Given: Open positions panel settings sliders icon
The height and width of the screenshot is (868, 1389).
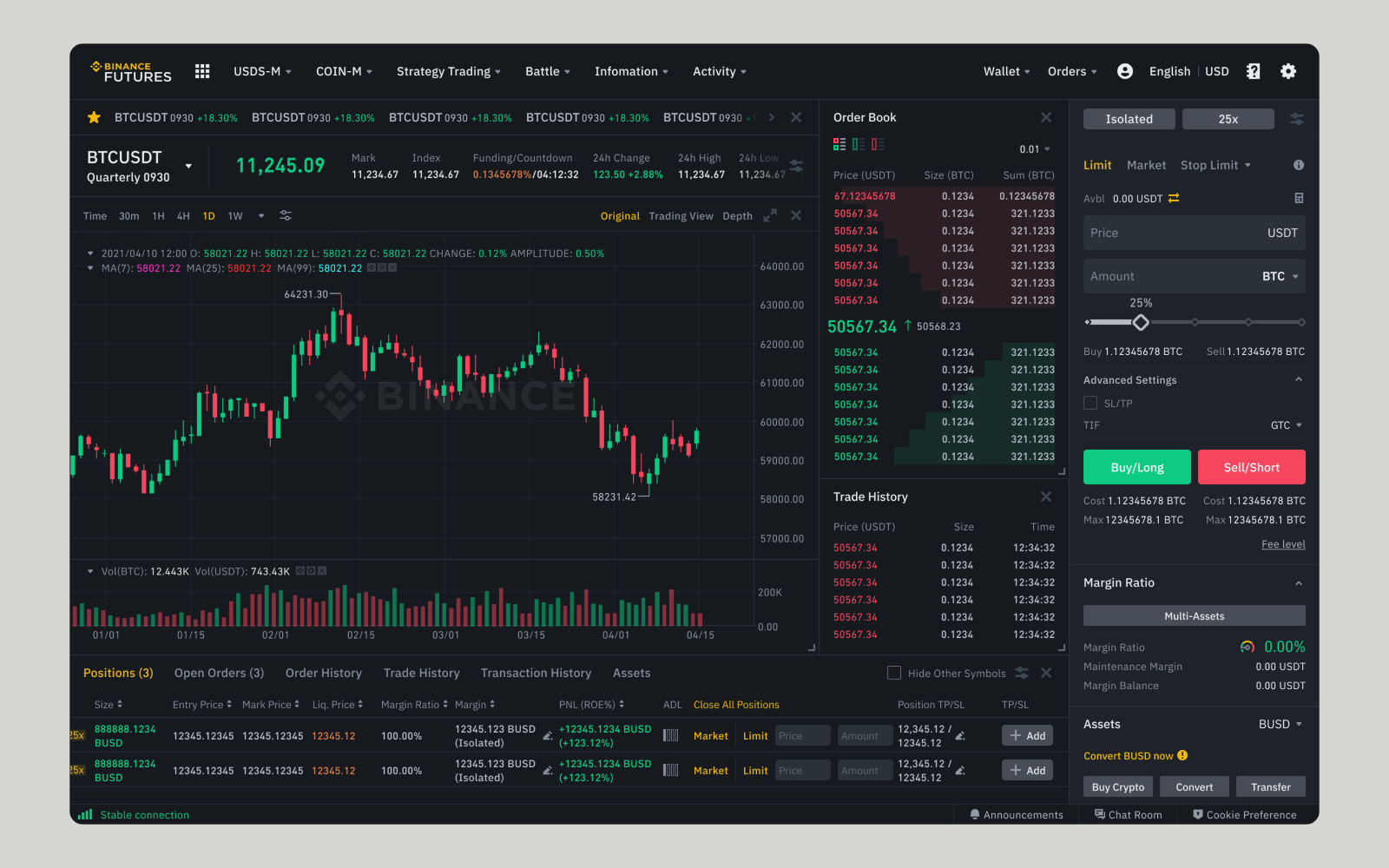Looking at the screenshot, I should [1022, 673].
